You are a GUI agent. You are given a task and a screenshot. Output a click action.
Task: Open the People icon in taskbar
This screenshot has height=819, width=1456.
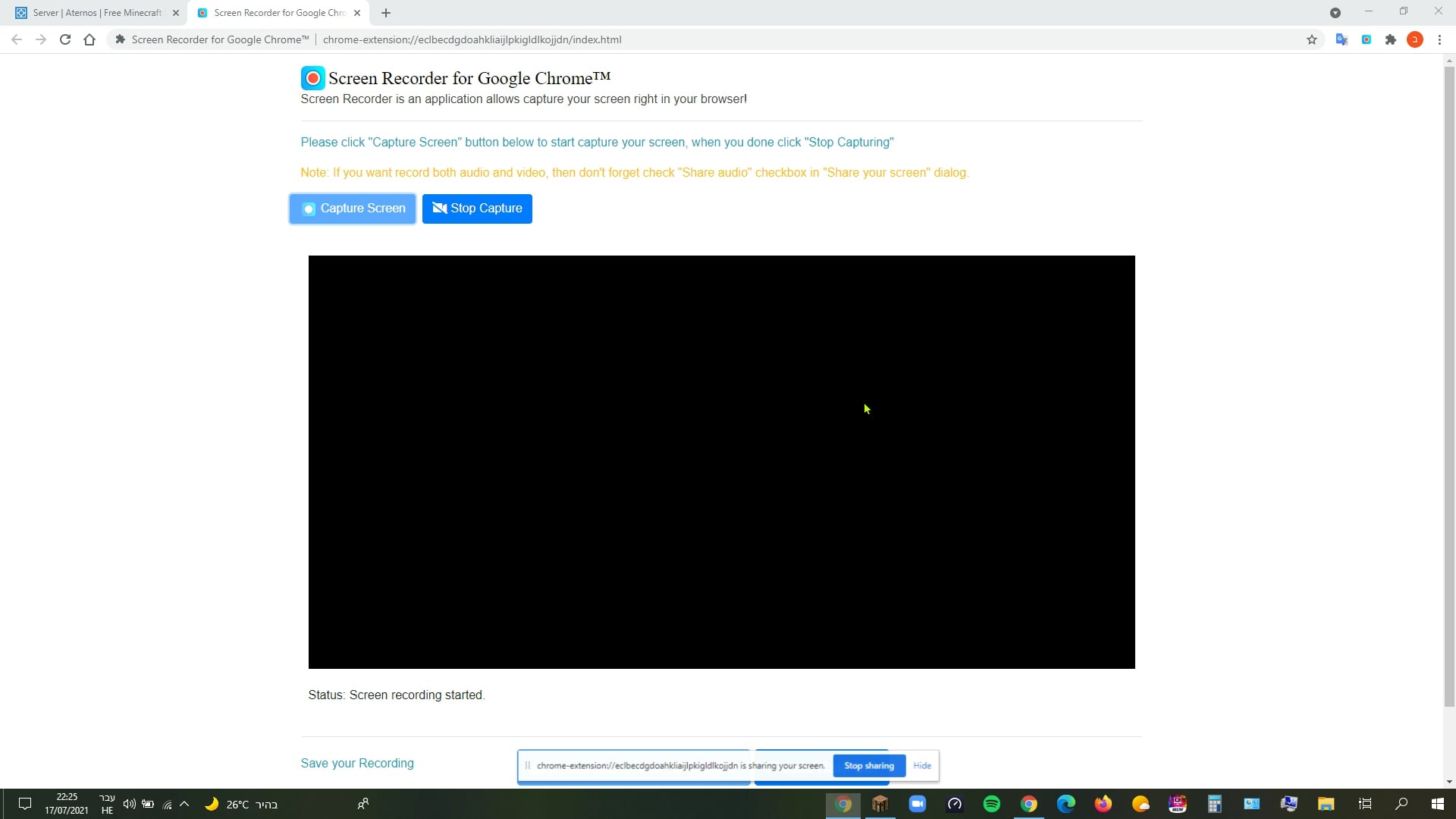[362, 804]
